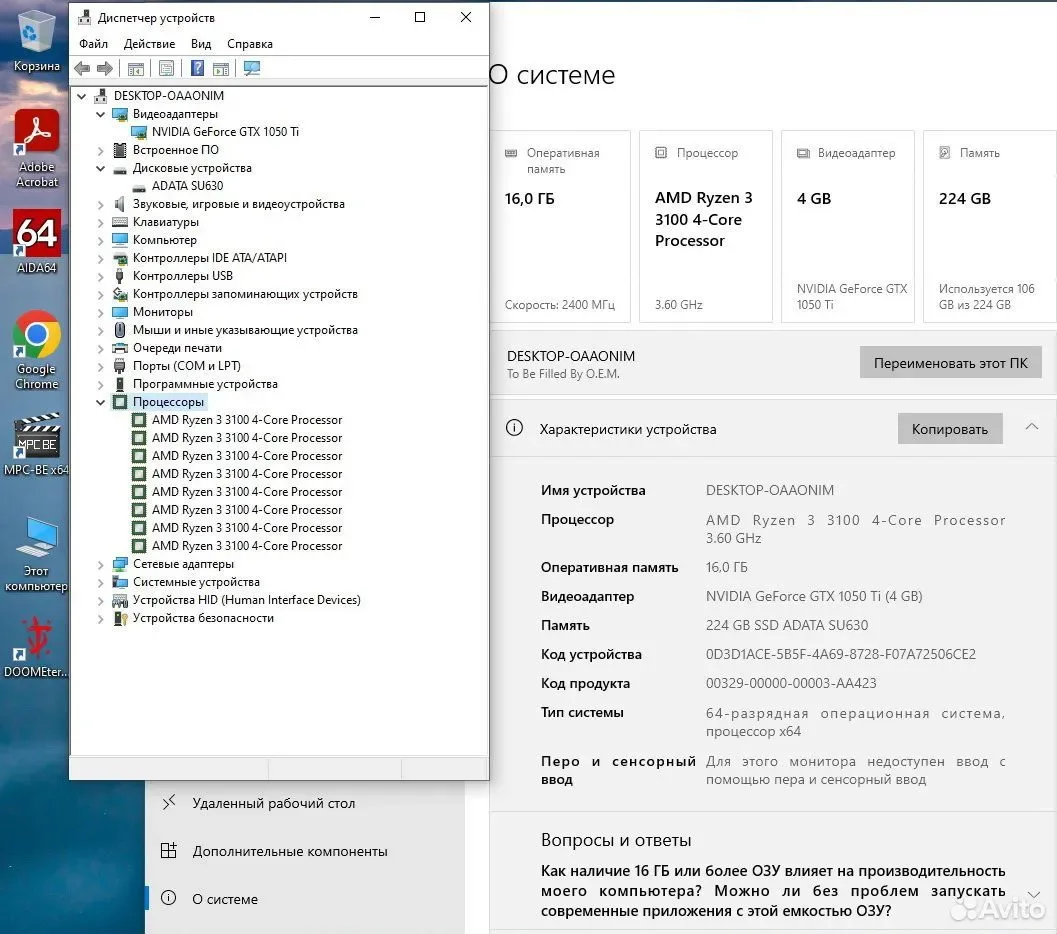Select Контроллеры запоминающих устройств item
1057x934 pixels.
[245, 294]
